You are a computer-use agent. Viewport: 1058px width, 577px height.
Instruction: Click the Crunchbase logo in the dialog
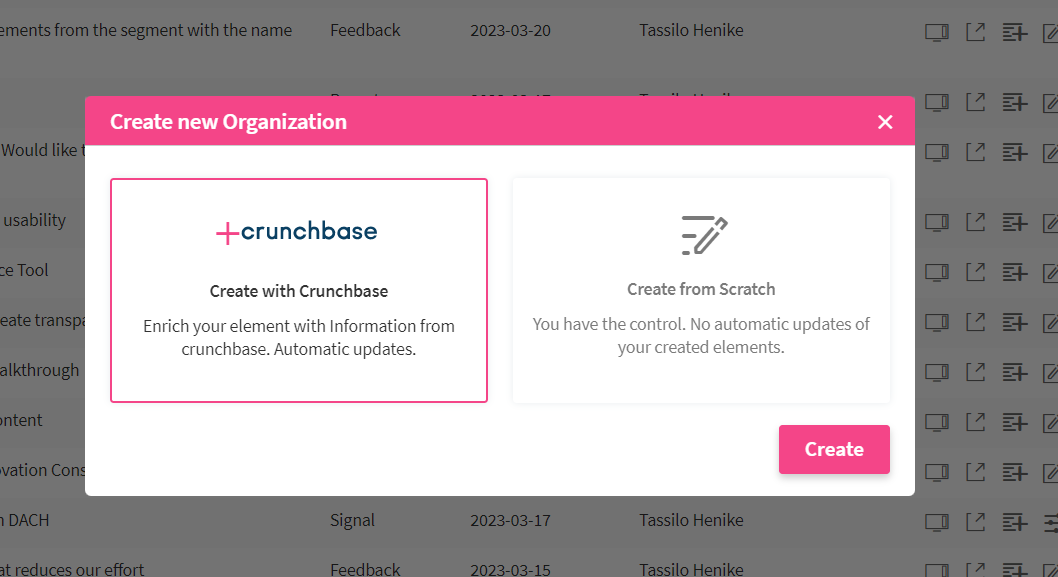coord(297,232)
